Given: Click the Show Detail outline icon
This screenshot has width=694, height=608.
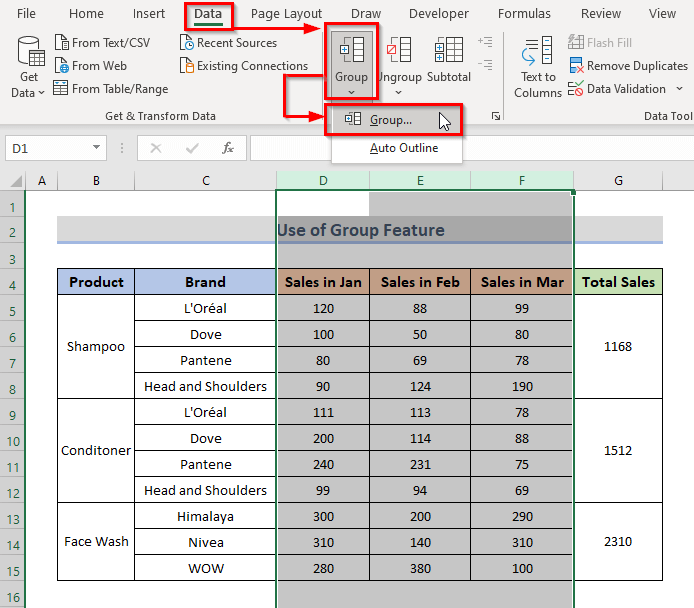Looking at the screenshot, I should [x=485, y=42].
